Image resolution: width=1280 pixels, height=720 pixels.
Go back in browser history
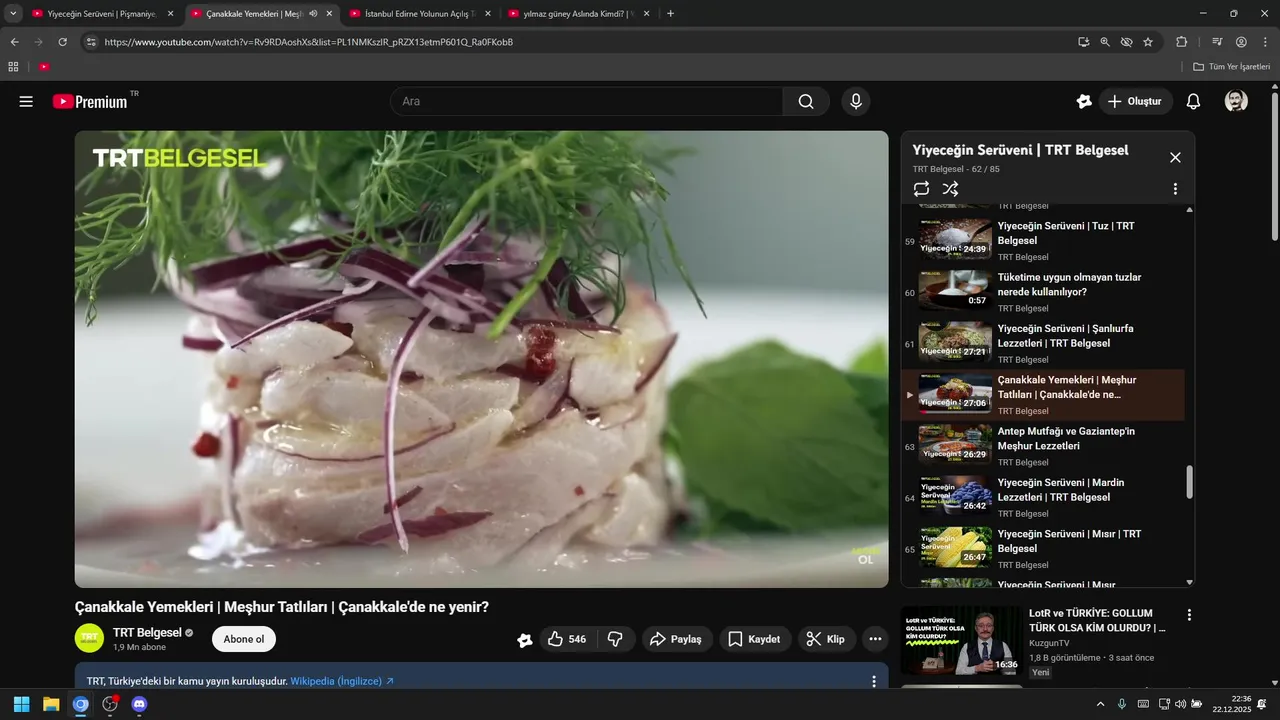pos(15,42)
